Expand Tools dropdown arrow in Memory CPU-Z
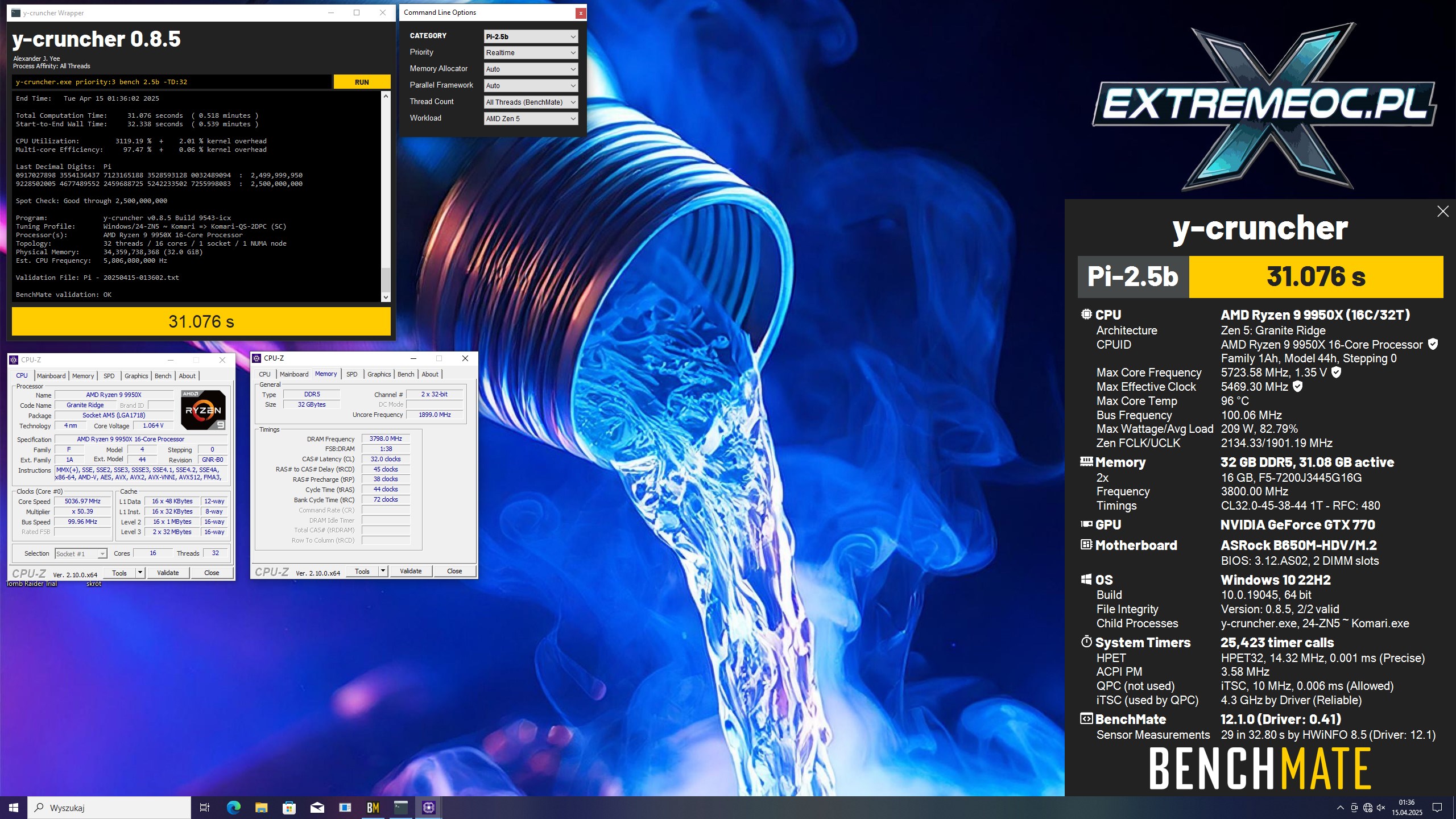 tap(383, 571)
